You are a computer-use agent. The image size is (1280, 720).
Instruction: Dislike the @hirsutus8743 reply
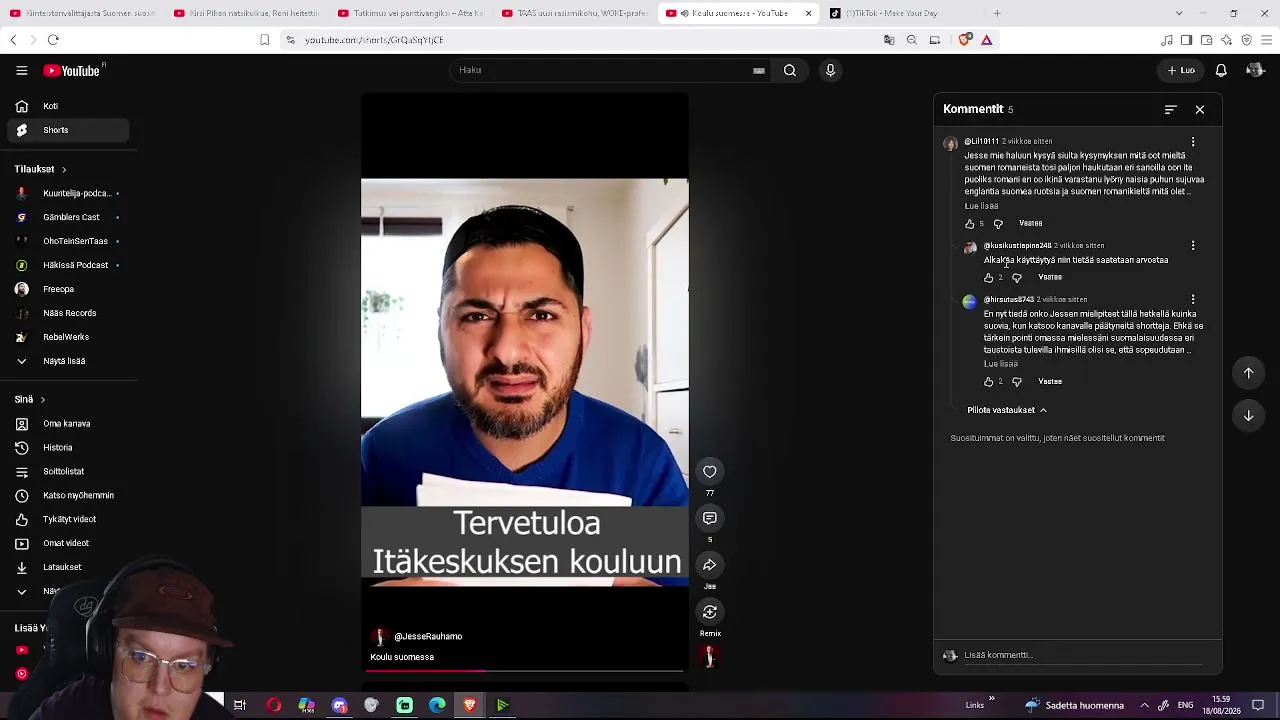click(x=1017, y=382)
